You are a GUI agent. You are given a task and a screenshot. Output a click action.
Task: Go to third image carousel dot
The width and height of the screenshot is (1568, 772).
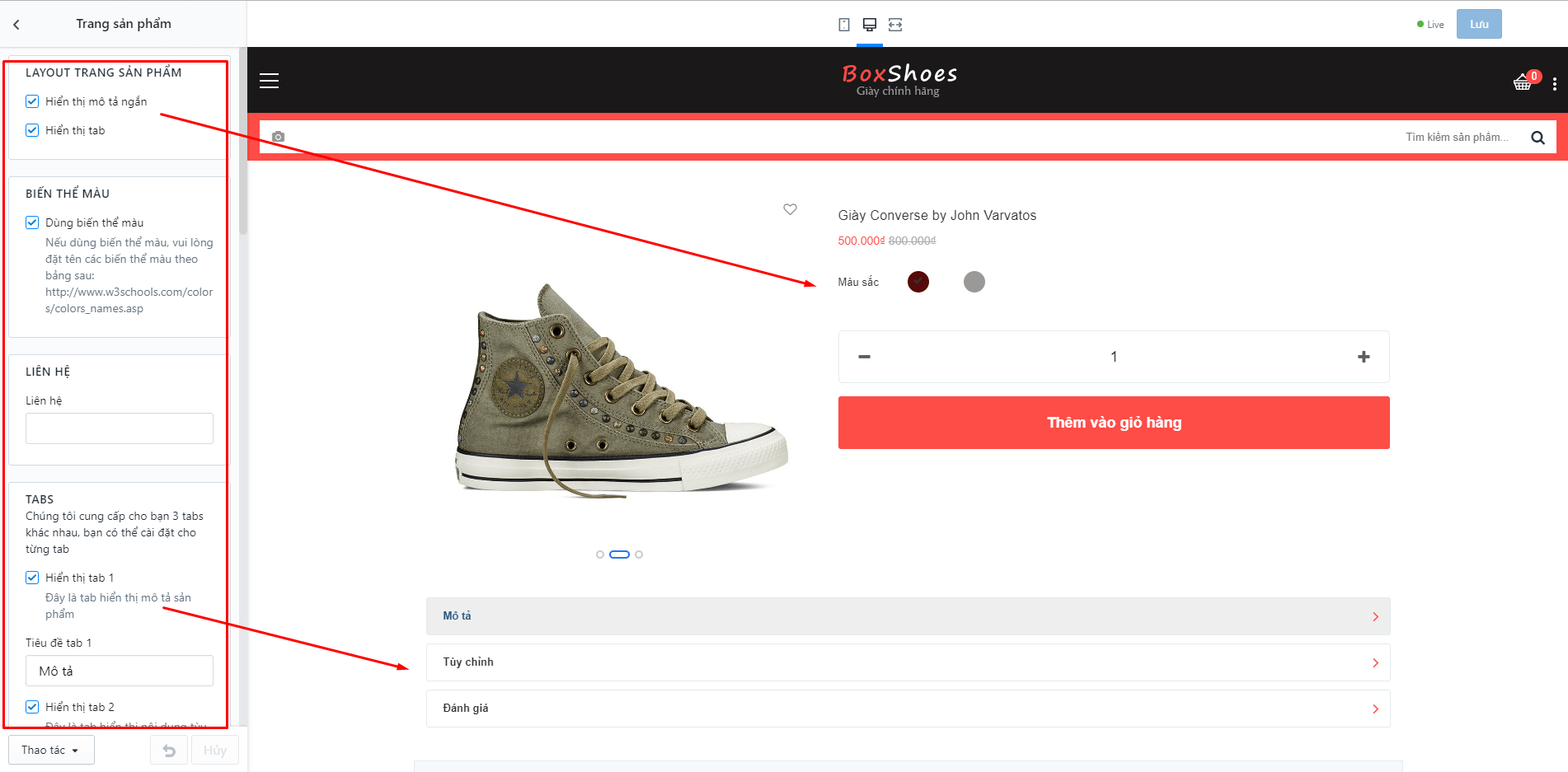[x=639, y=554]
